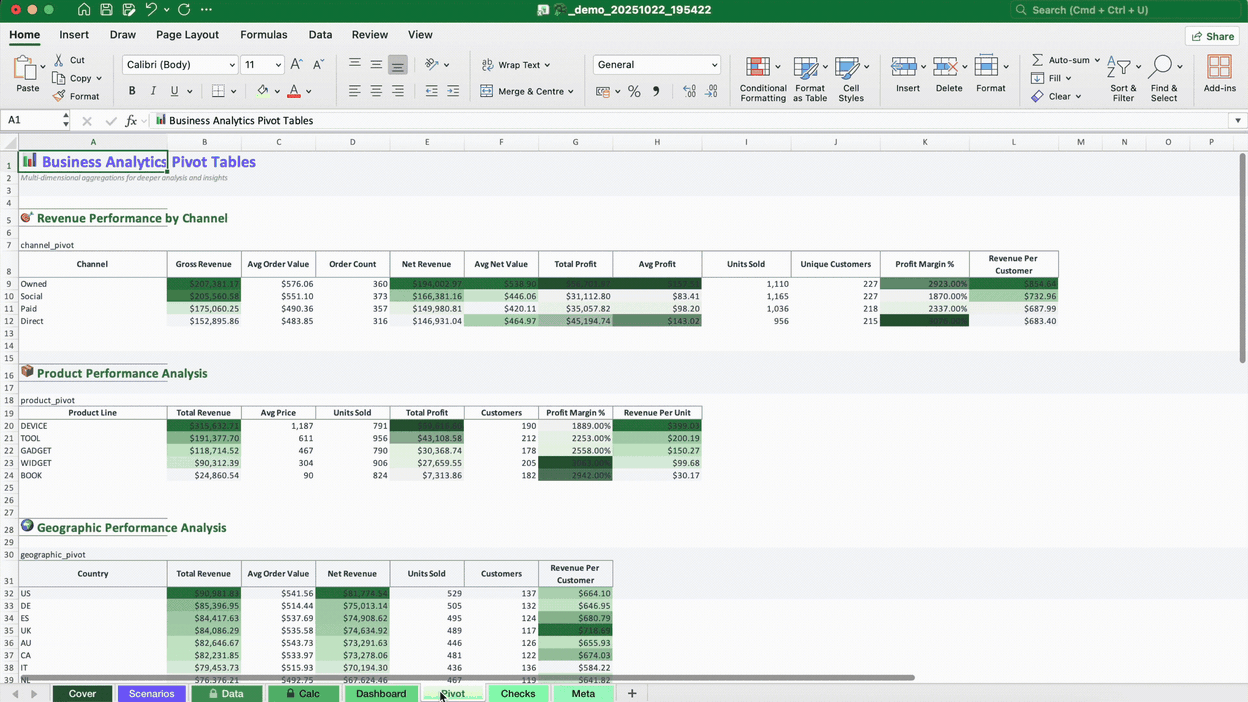Toggle bold formatting
This screenshot has width=1248, height=702.
[x=131, y=90]
